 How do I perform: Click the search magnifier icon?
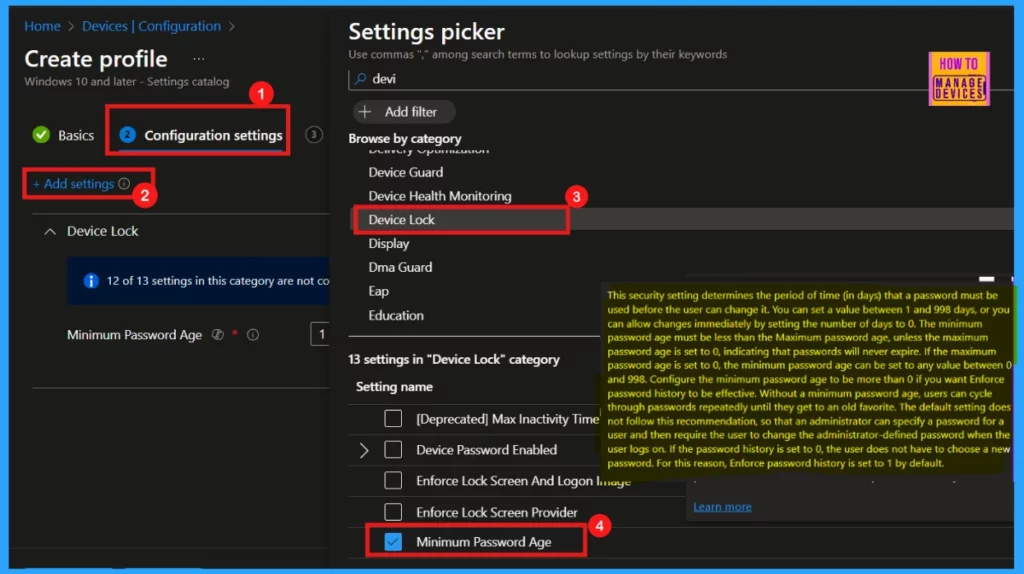tap(360, 79)
